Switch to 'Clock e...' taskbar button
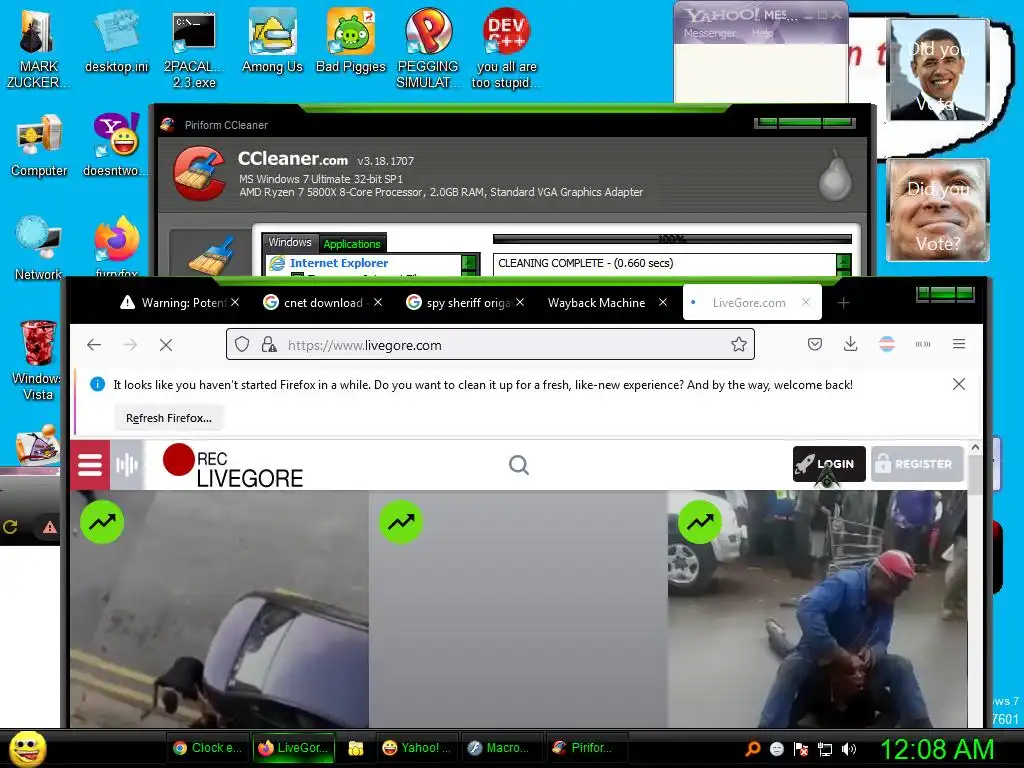Viewport: 1024px width, 768px height. pos(207,748)
